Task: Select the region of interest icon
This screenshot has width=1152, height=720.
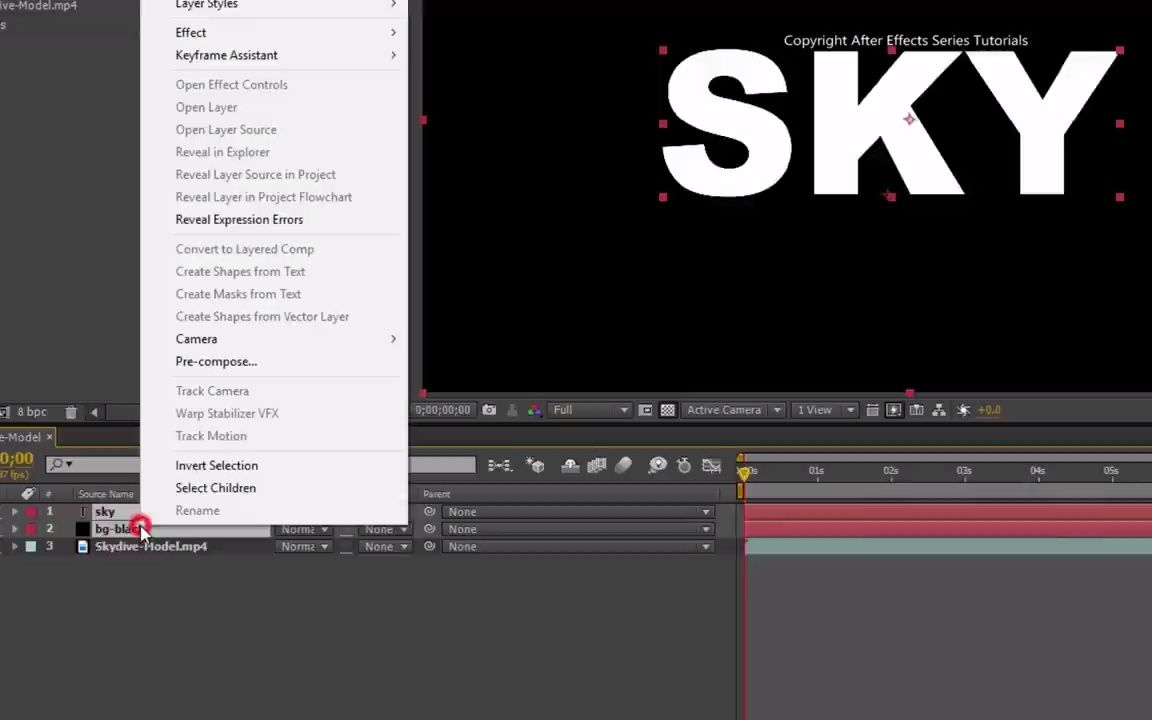Action: (x=644, y=409)
